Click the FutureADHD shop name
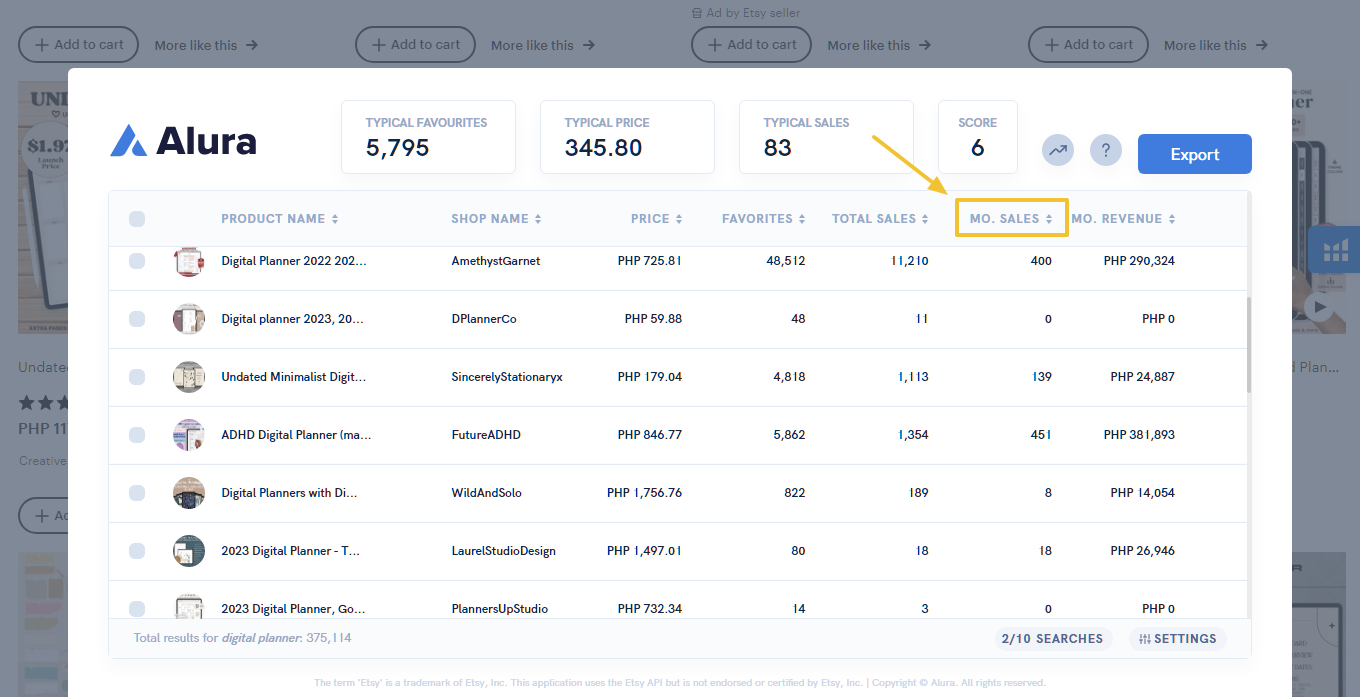 (x=486, y=435)
